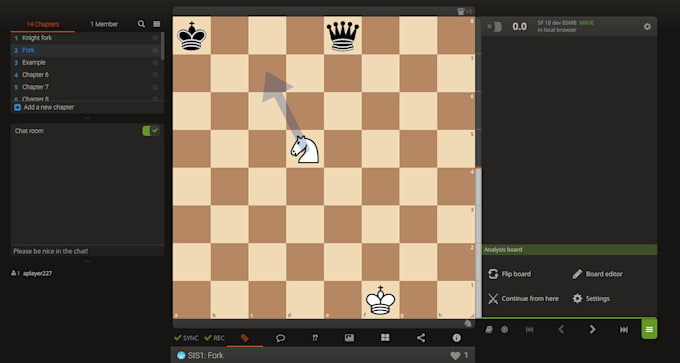Open the move annotation glyphs icon
The width and height of the screenshot is (680, 363).
[x=315, y=338]
